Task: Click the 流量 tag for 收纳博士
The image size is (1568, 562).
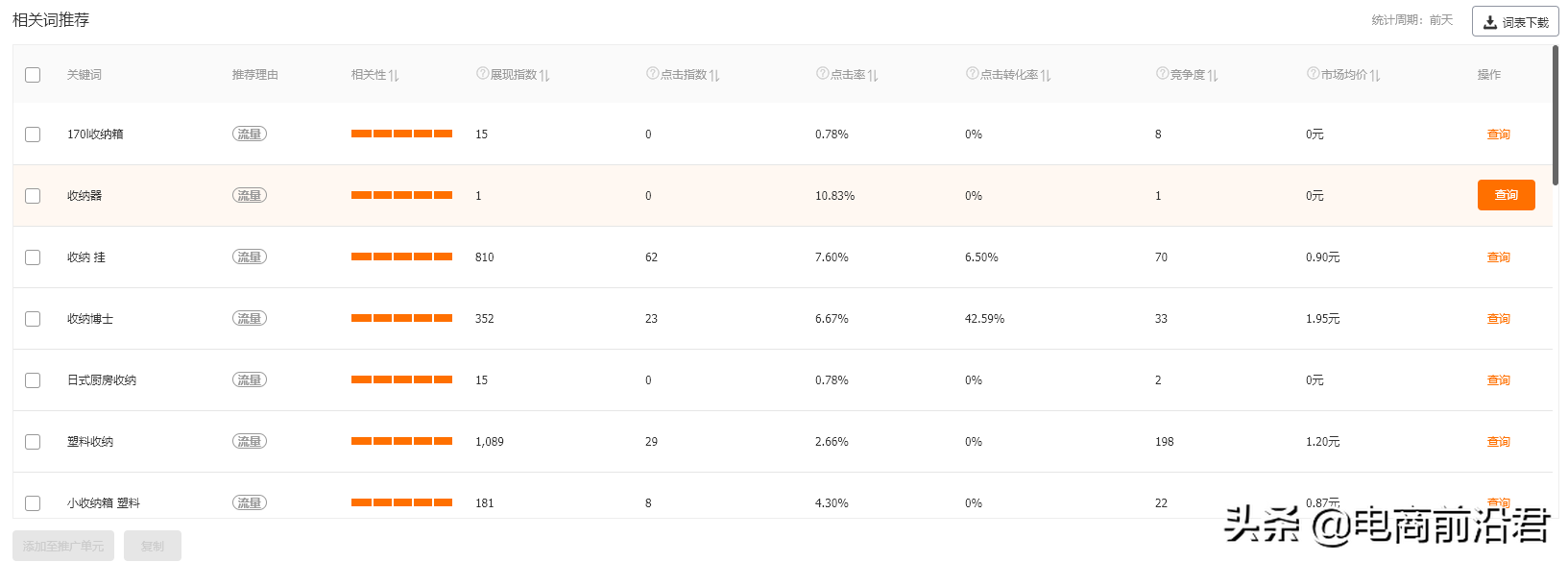Action: pos(250,319)
